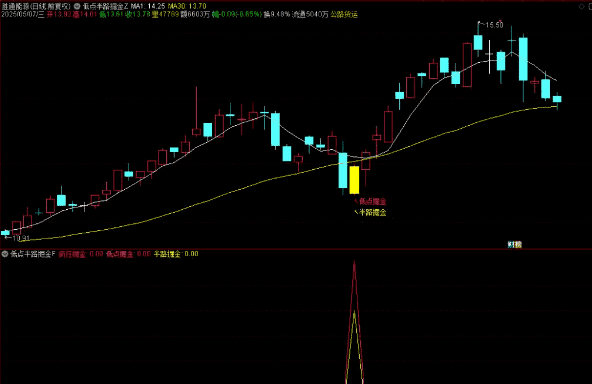This screenshot has width=592, height=384.
Task: Click the stock name title with period info
Action: [x=36, y=6]
